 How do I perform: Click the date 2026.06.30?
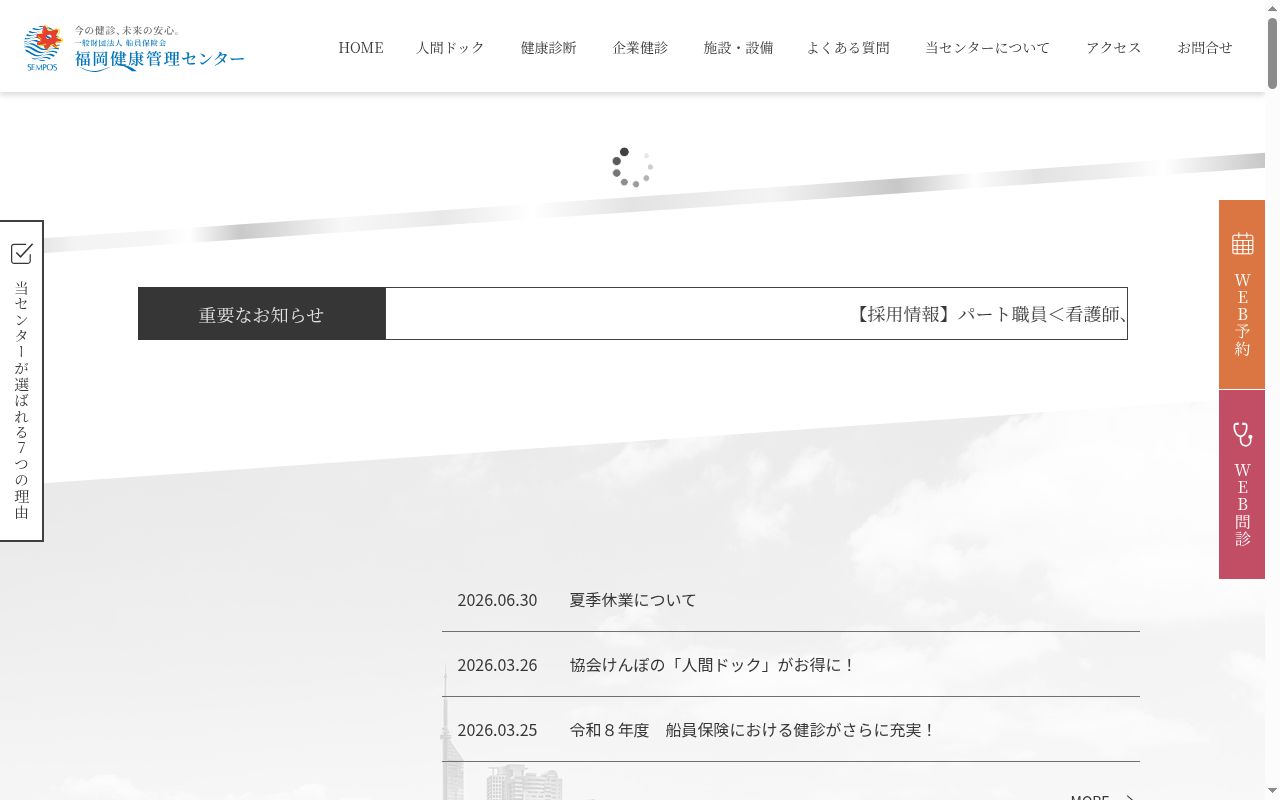[497, 600]
